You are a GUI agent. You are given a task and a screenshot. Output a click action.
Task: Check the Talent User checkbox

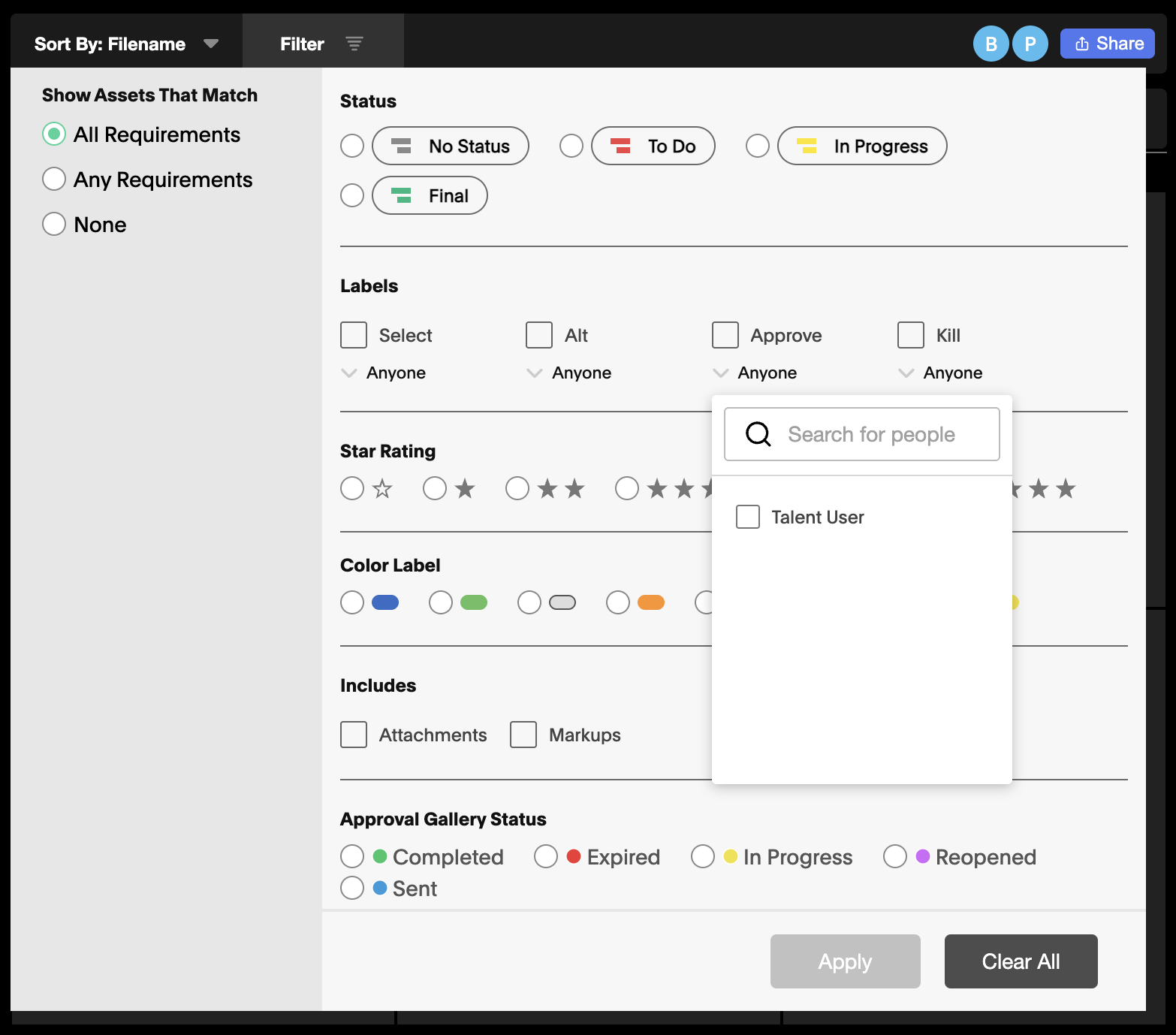point(748,517)
